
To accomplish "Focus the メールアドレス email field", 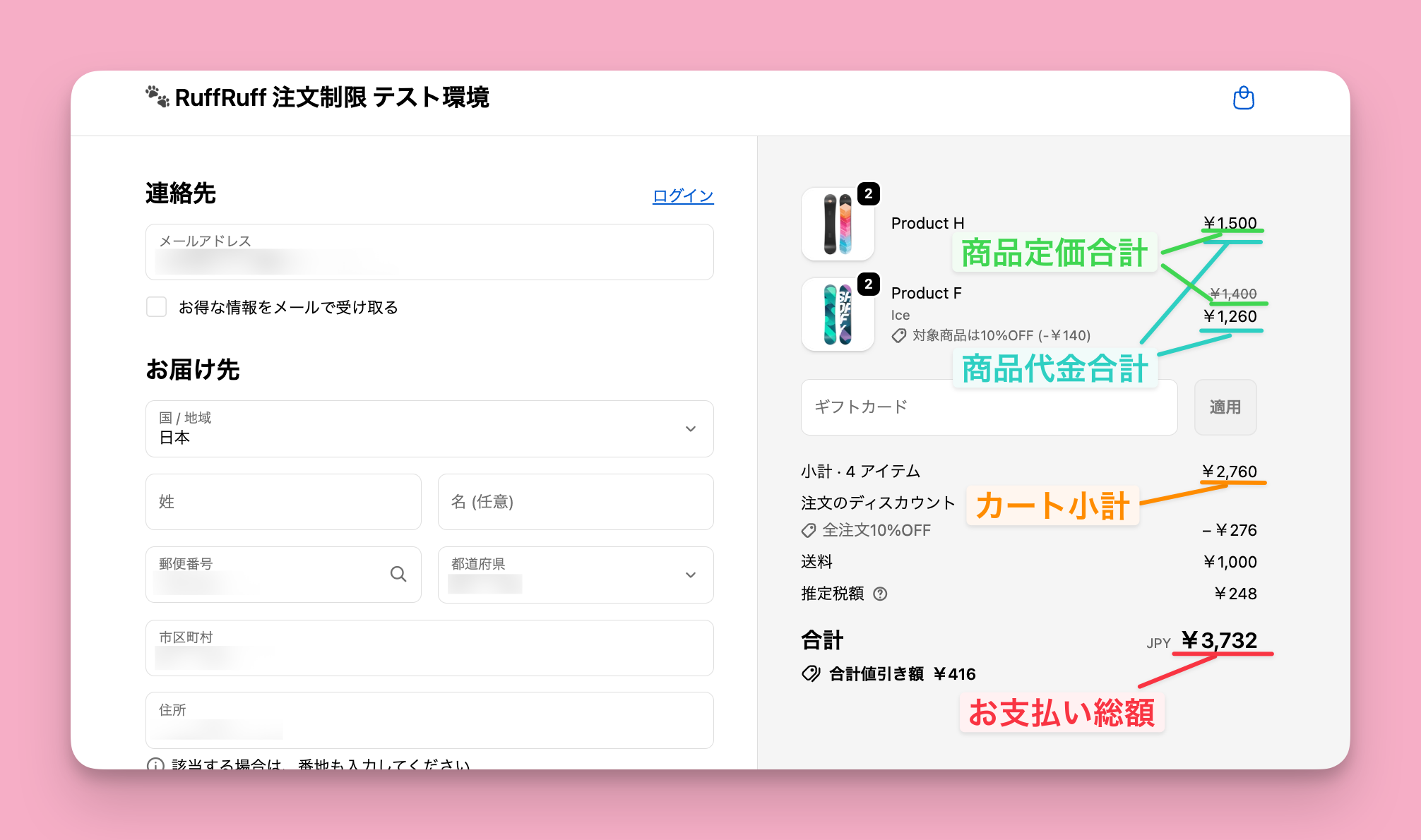I will [x=429, y=253].
